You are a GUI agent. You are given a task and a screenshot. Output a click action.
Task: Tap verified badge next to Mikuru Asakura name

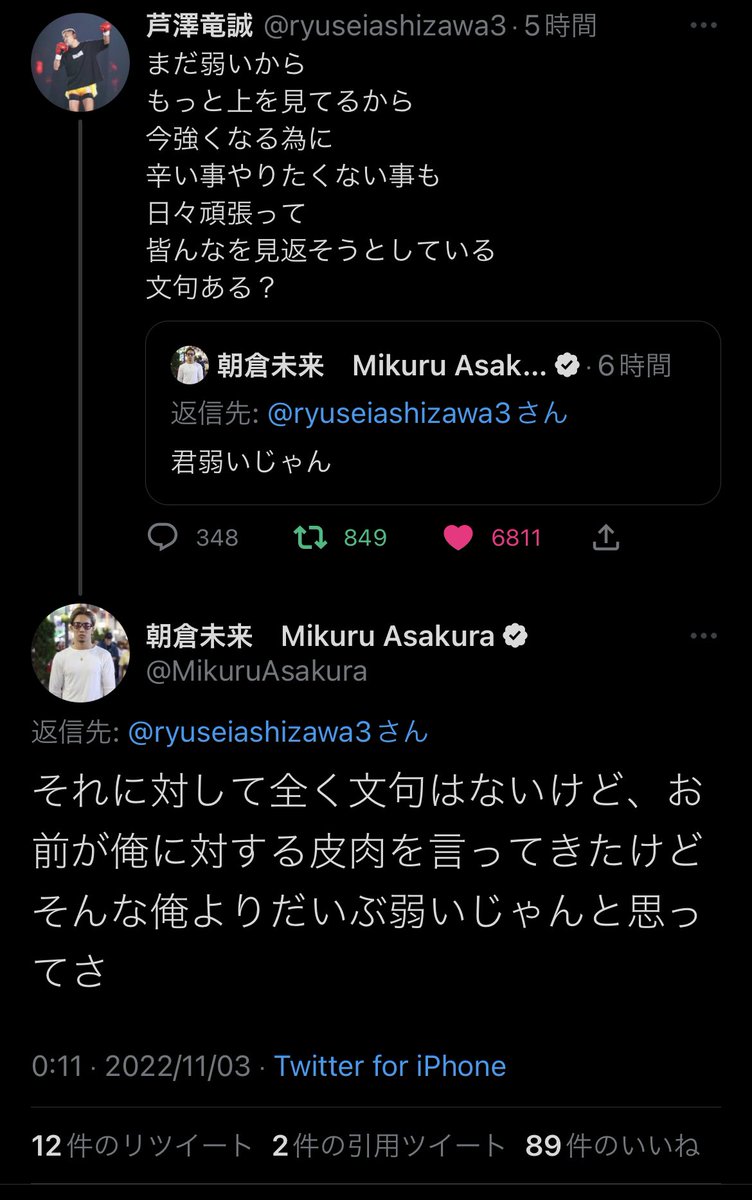515,636
